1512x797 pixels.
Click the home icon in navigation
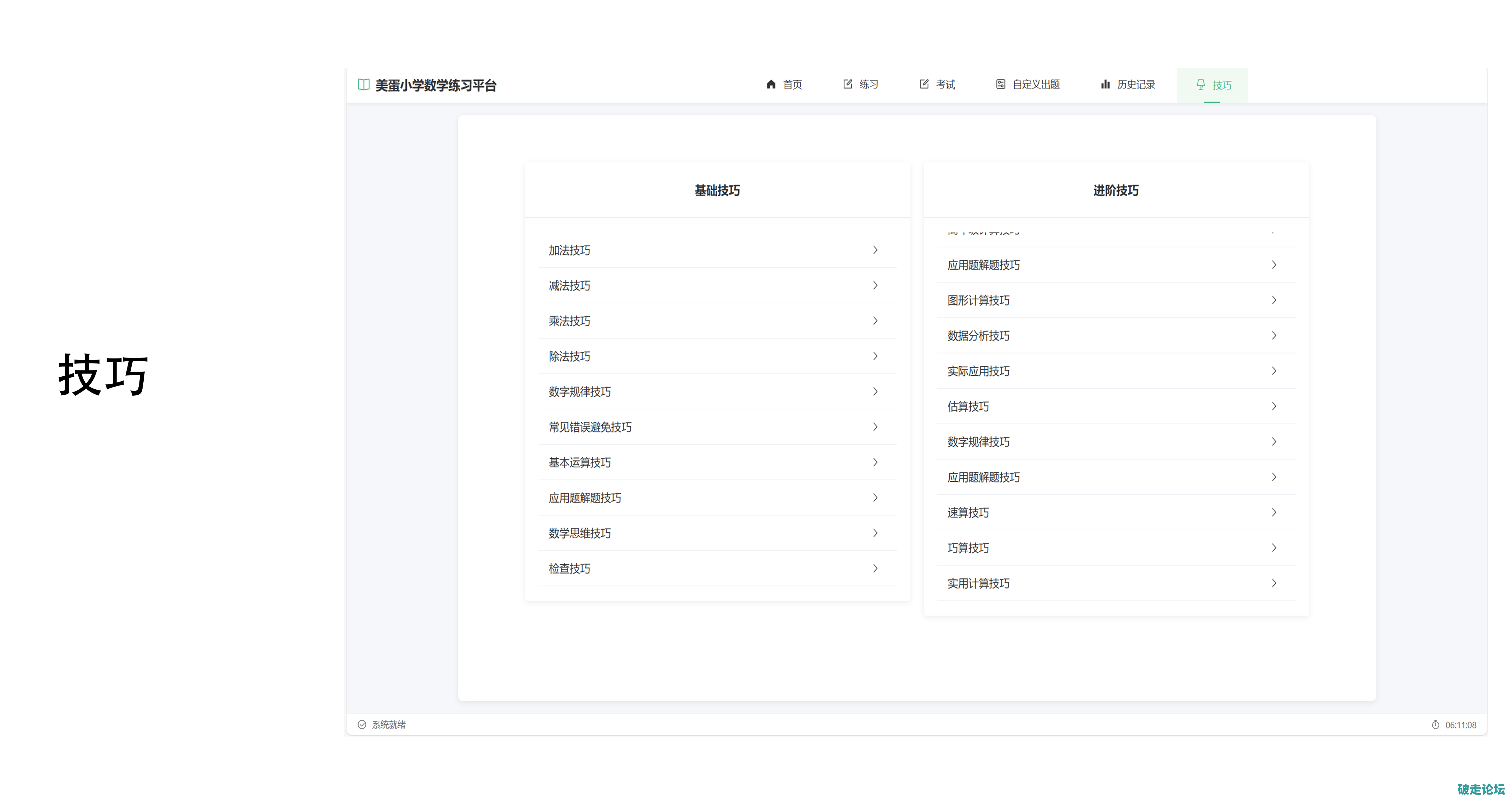(771, 85)
